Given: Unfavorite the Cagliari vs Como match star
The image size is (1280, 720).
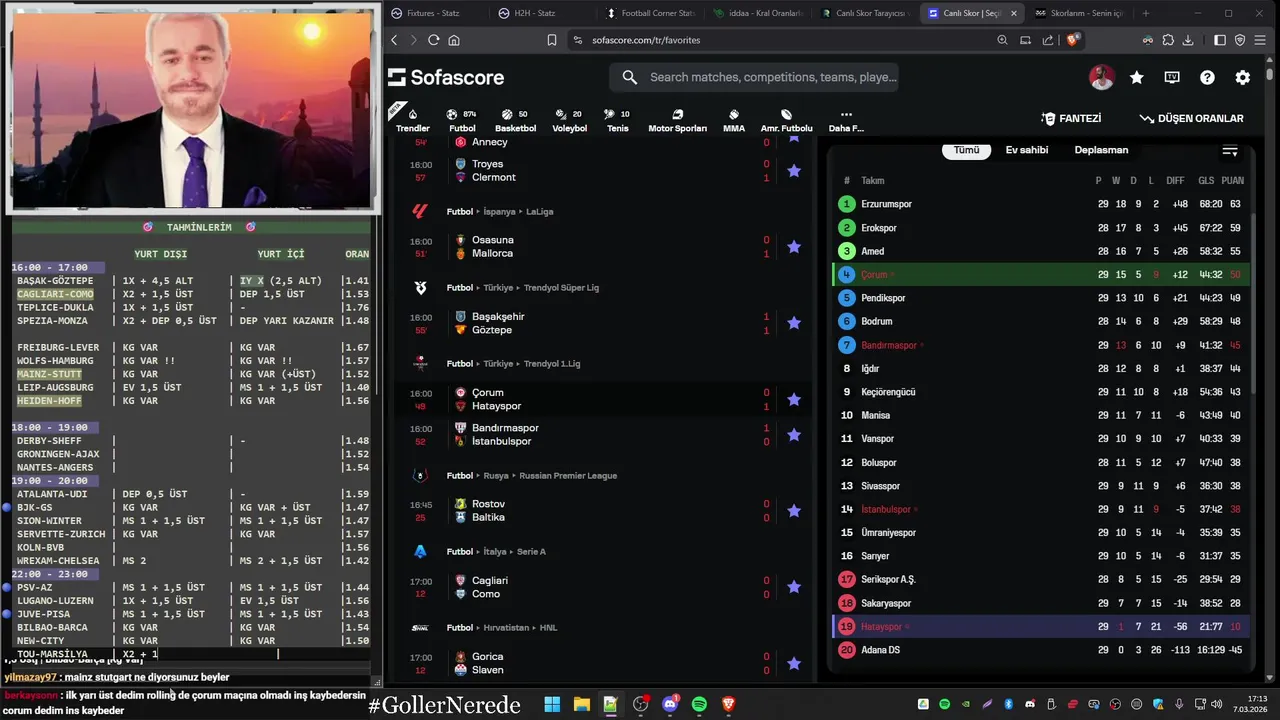Looking at the screenshot, I should (794, 587).
